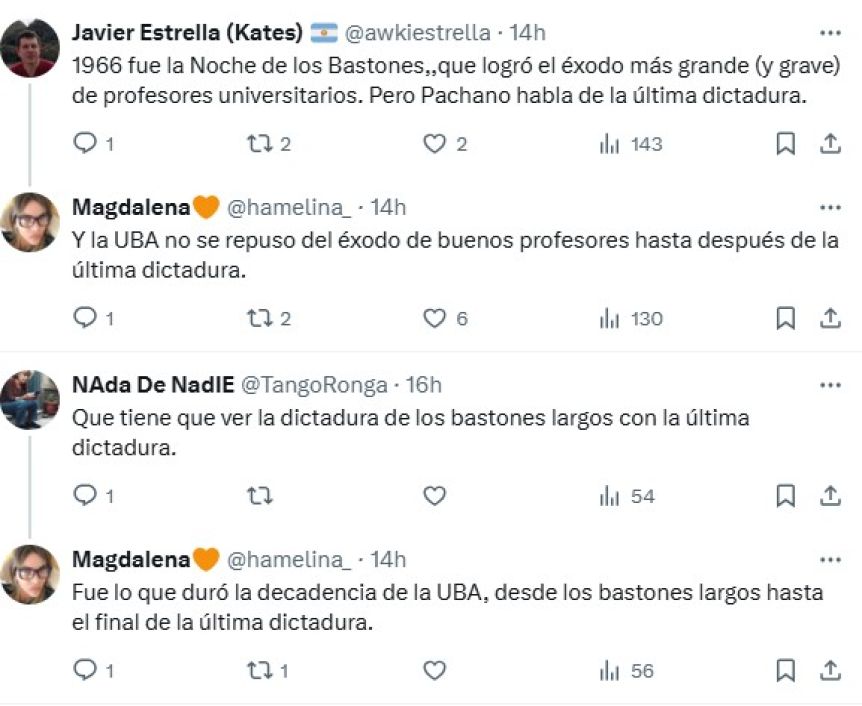
Task: View analytics showing 56 views
Action: (609, 670)
